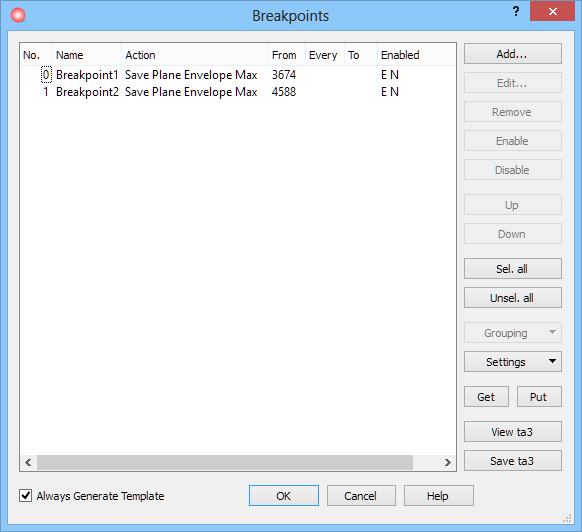The height and width of the screenshot is (532, 582).
Task: Click the question mark help icon
Action: (516, 11)
